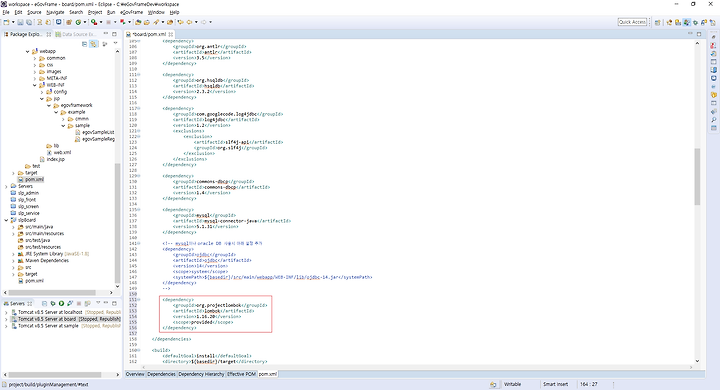Expand Tomcat v8.5 Server at sample

pyautogui.click(x=6, y=326)
